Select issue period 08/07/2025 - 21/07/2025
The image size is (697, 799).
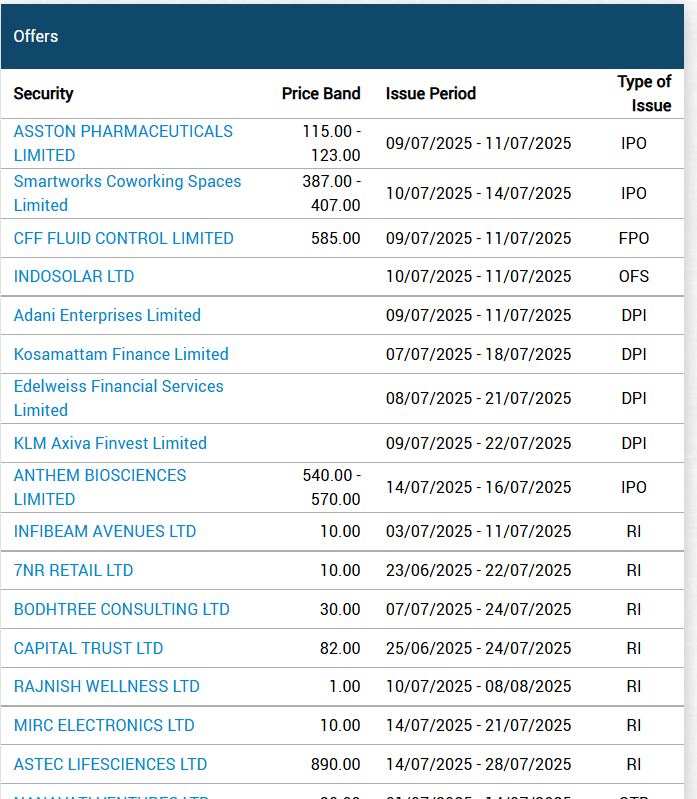tap(478, 398)
